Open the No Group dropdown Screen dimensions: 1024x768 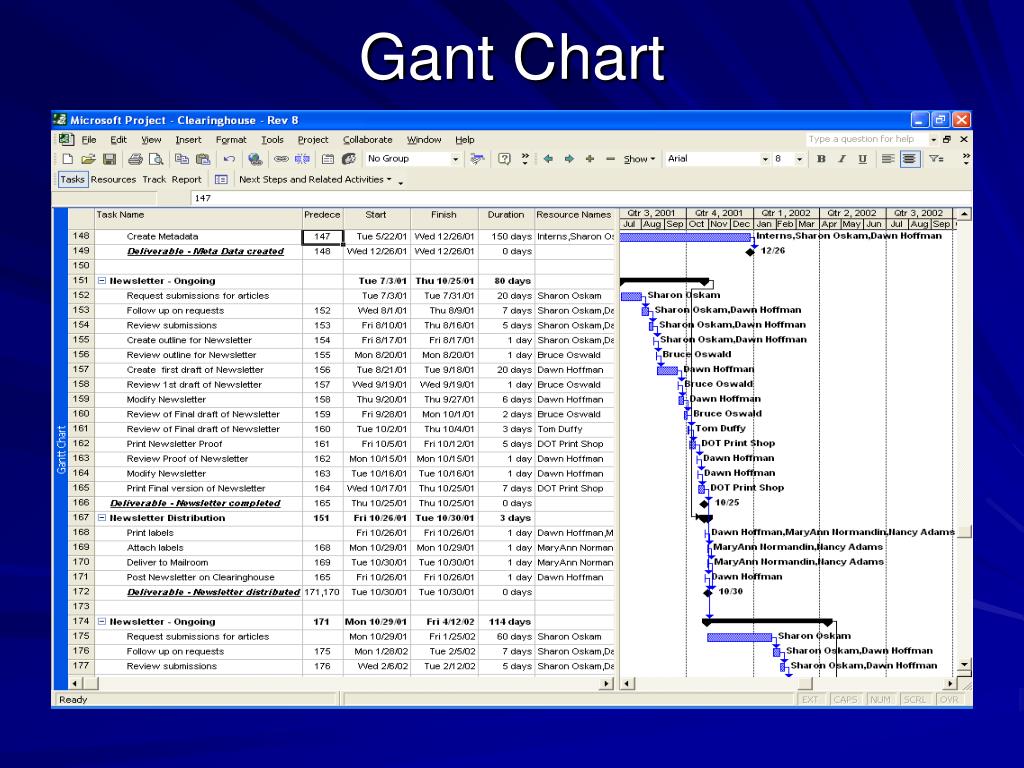click(455, 159)
